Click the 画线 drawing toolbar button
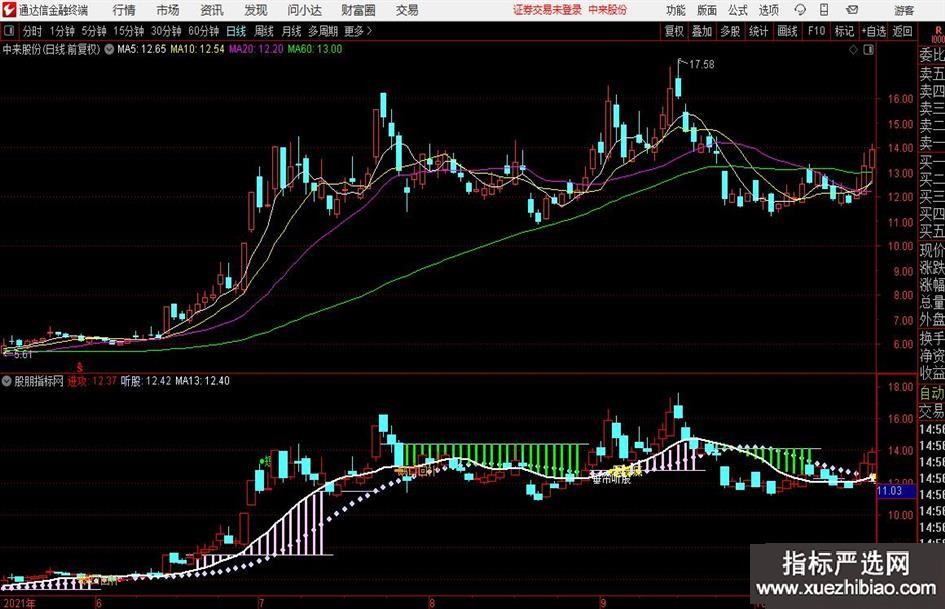This screenshot has height=609, width=945. pyautogui.click(x=787, y=31)
